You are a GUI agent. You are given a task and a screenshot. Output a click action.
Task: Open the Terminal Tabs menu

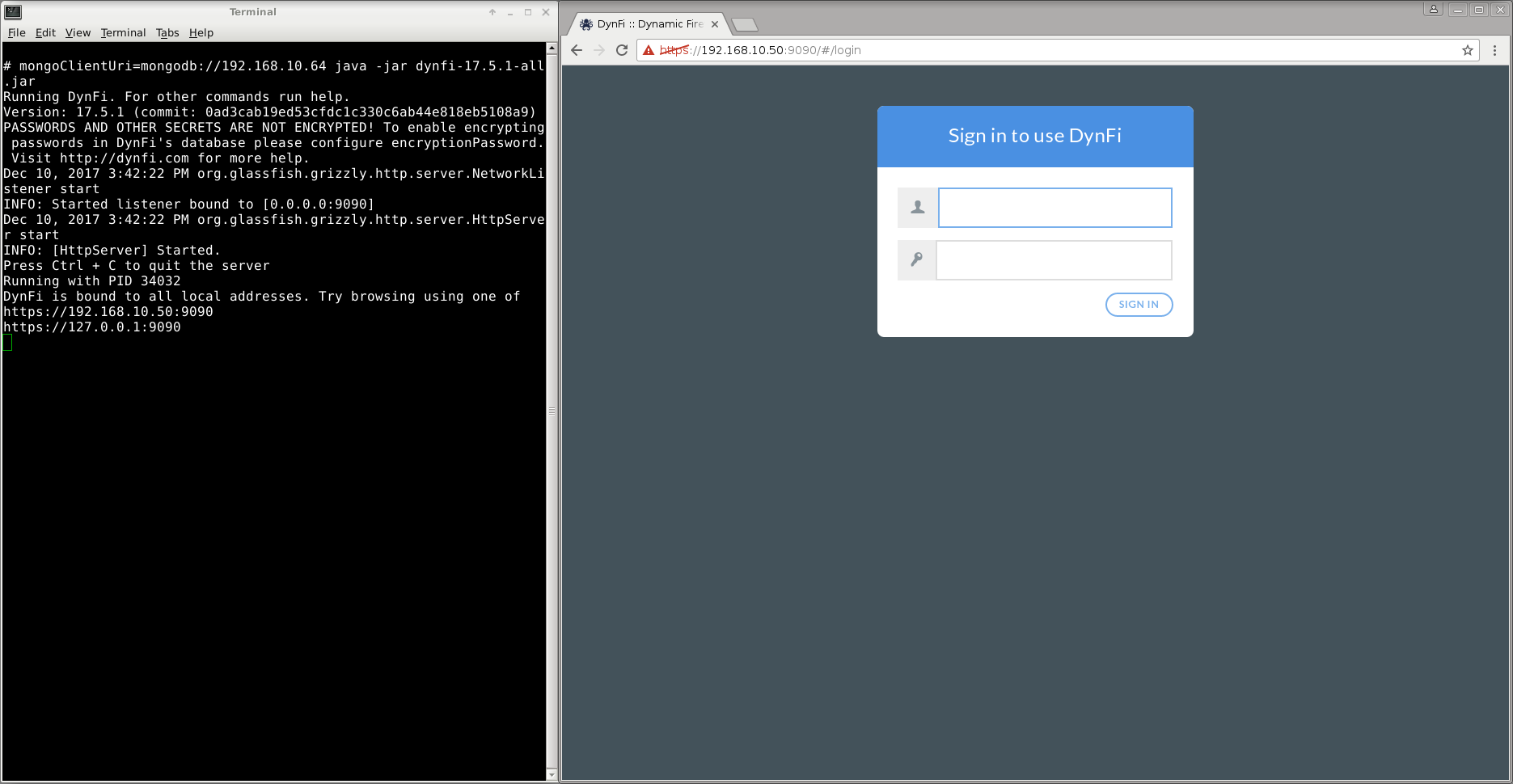167,32
